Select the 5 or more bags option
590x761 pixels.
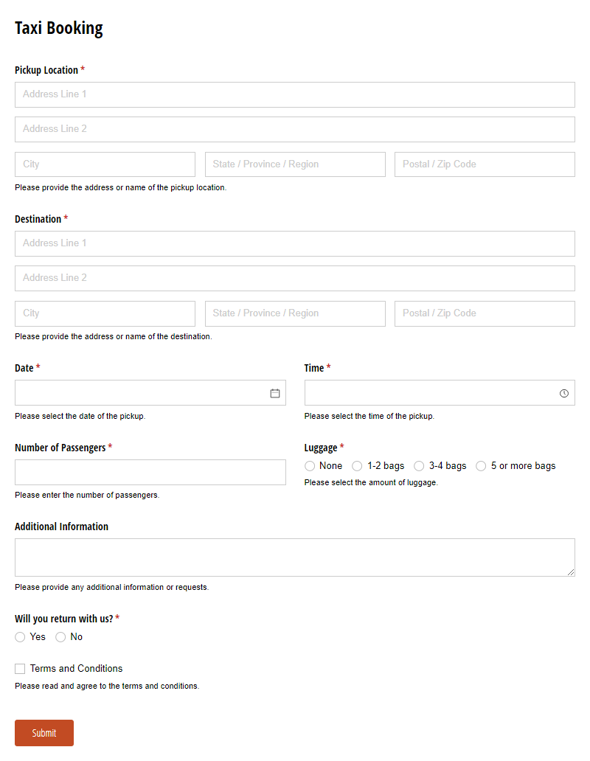[x=481, y=466]
